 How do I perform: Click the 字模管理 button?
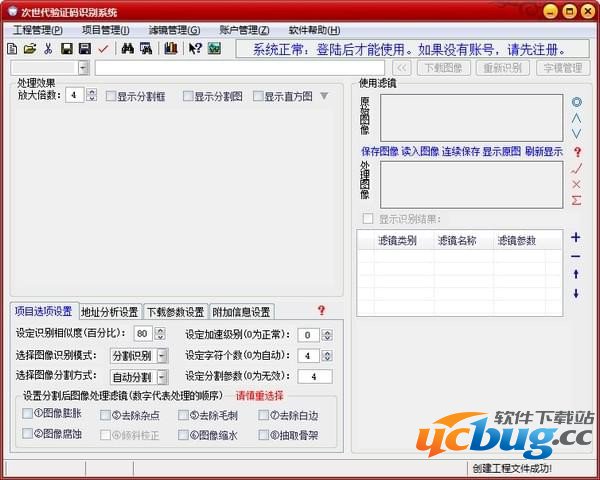(x=563, y=68)
